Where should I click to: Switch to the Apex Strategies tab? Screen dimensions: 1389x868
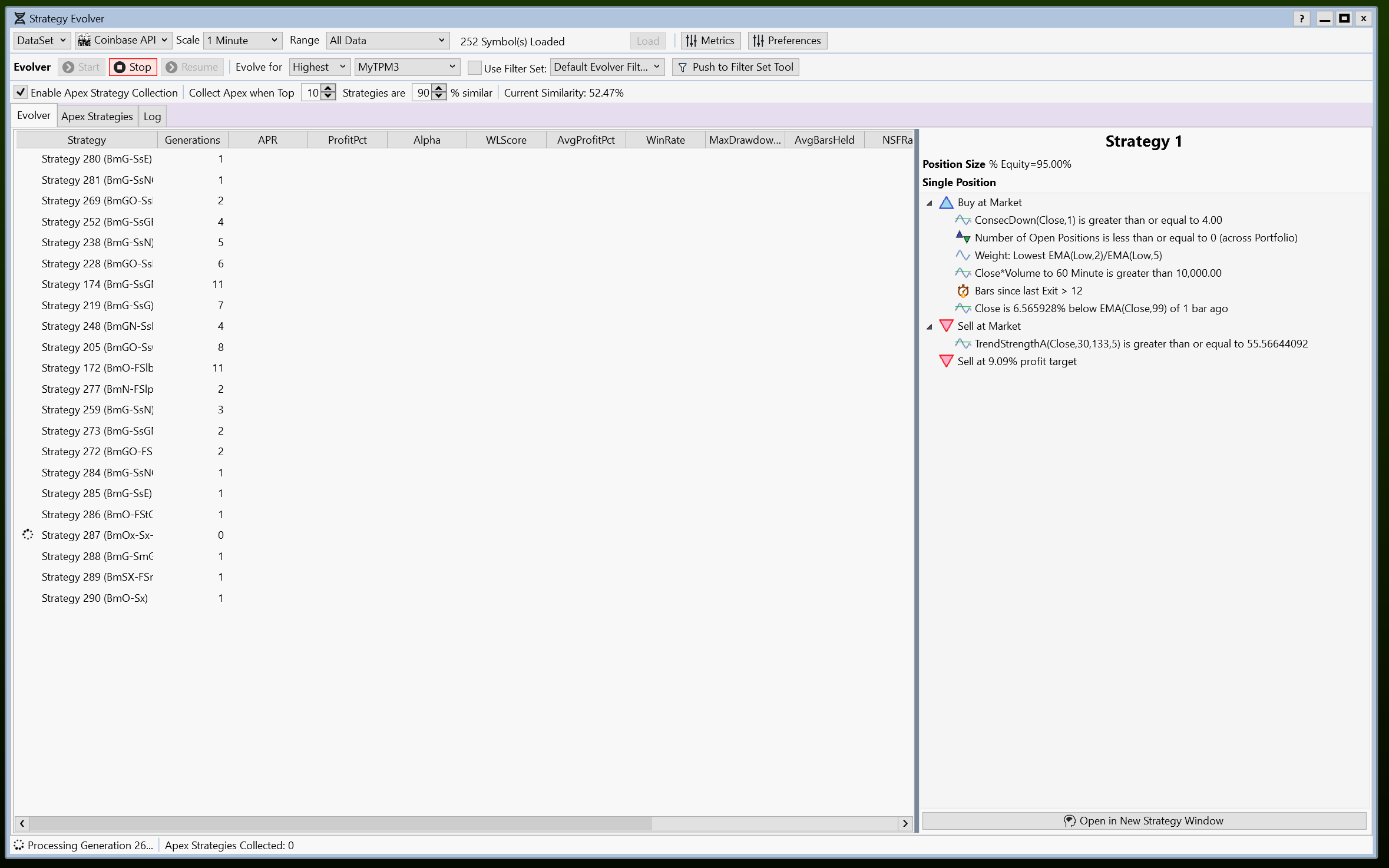click(97, 116)
